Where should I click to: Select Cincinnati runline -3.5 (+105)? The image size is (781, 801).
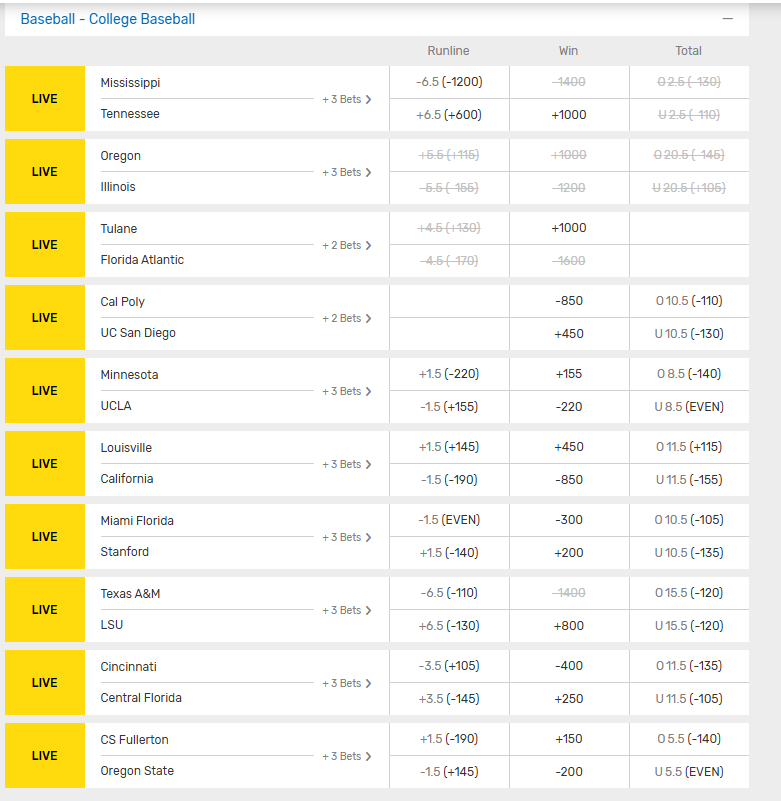pos(449,666)
